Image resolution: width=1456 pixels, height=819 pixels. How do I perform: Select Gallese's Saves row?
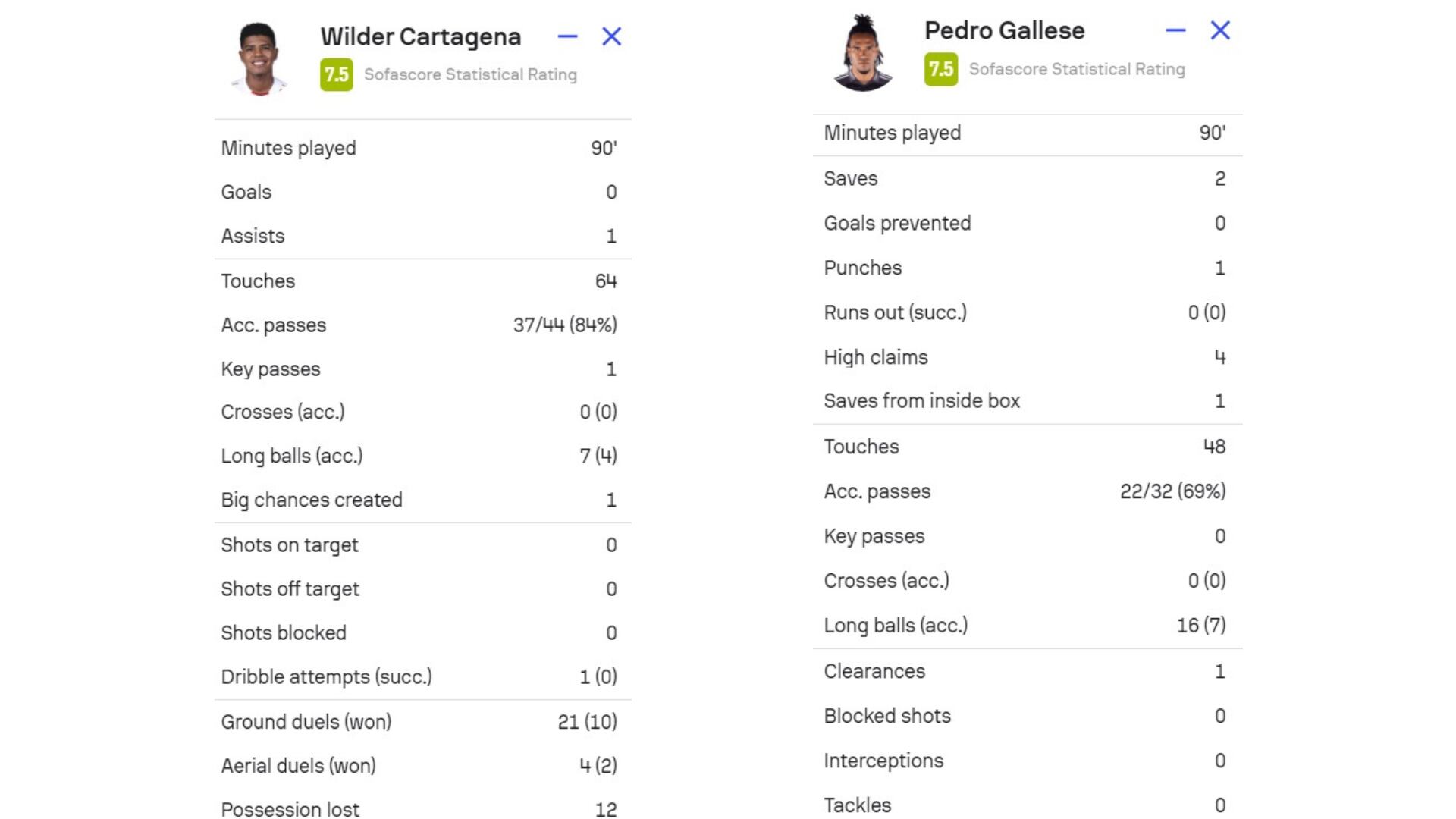pos(1025,179)
